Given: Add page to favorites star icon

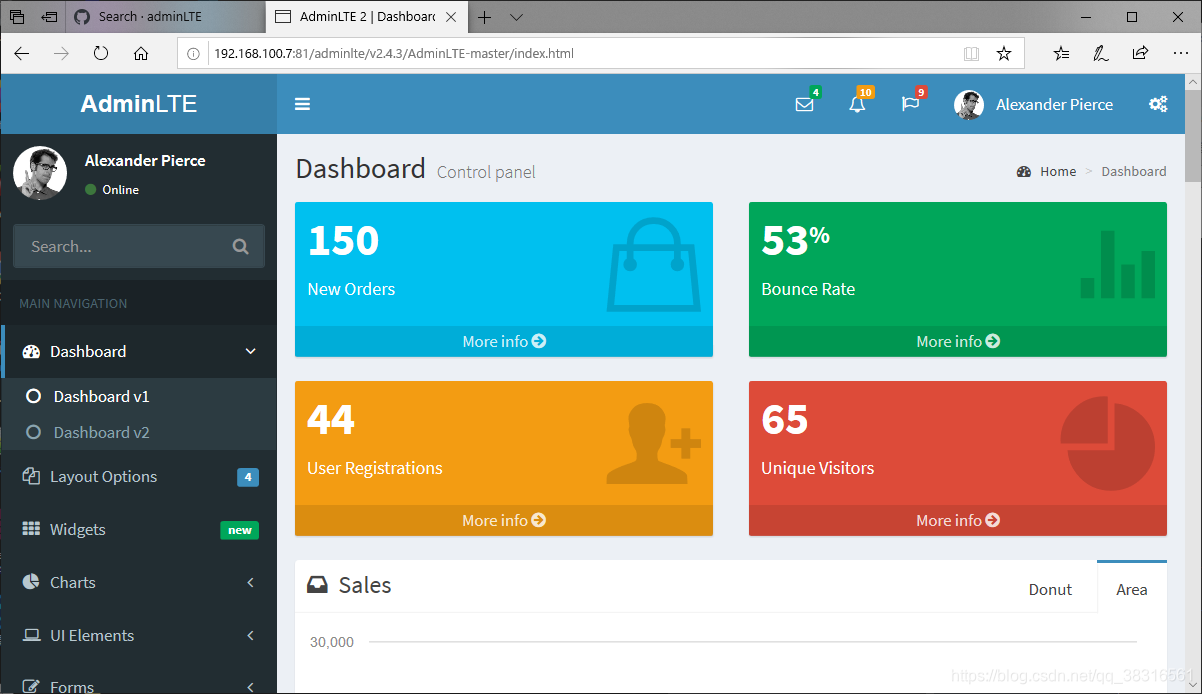Looking at the screenshot, I should click(1004, 53).
